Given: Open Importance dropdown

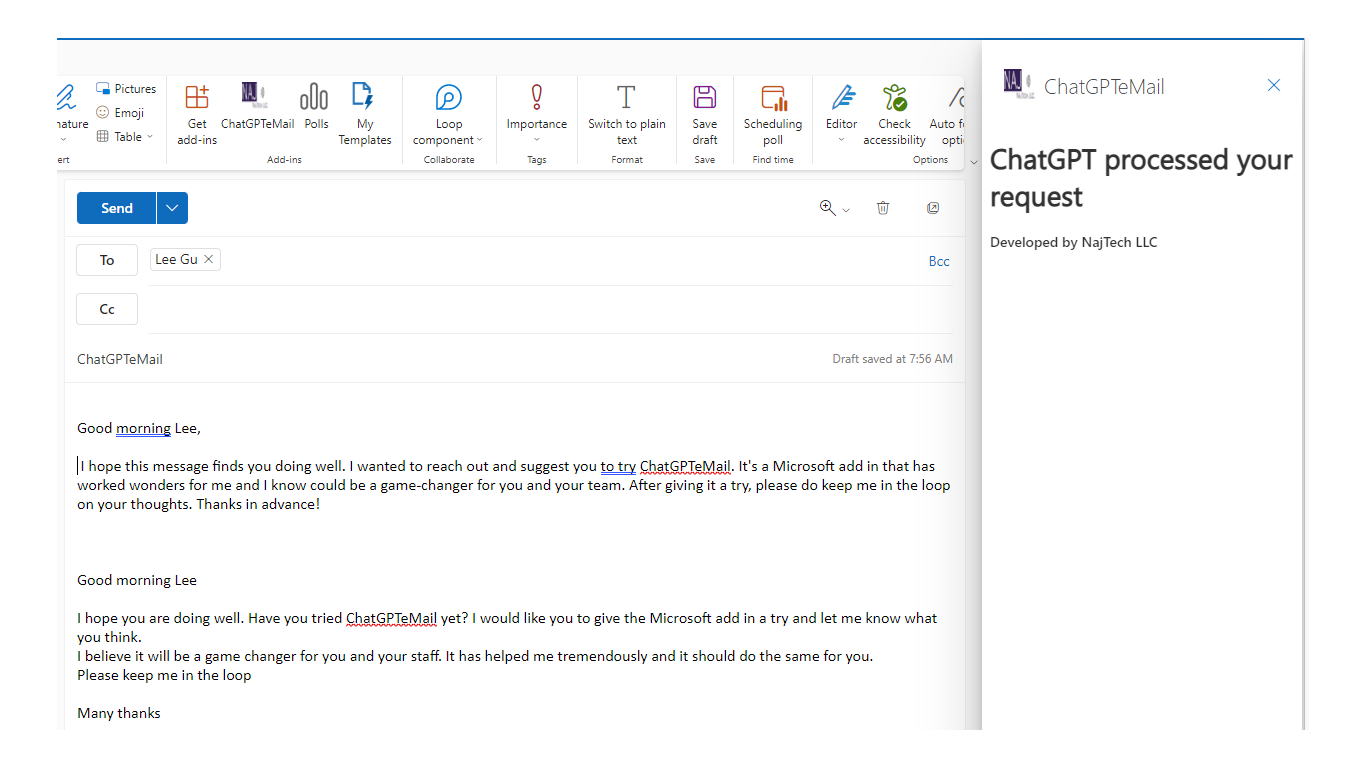Looking at the screenshot, I should click(536, 115).
